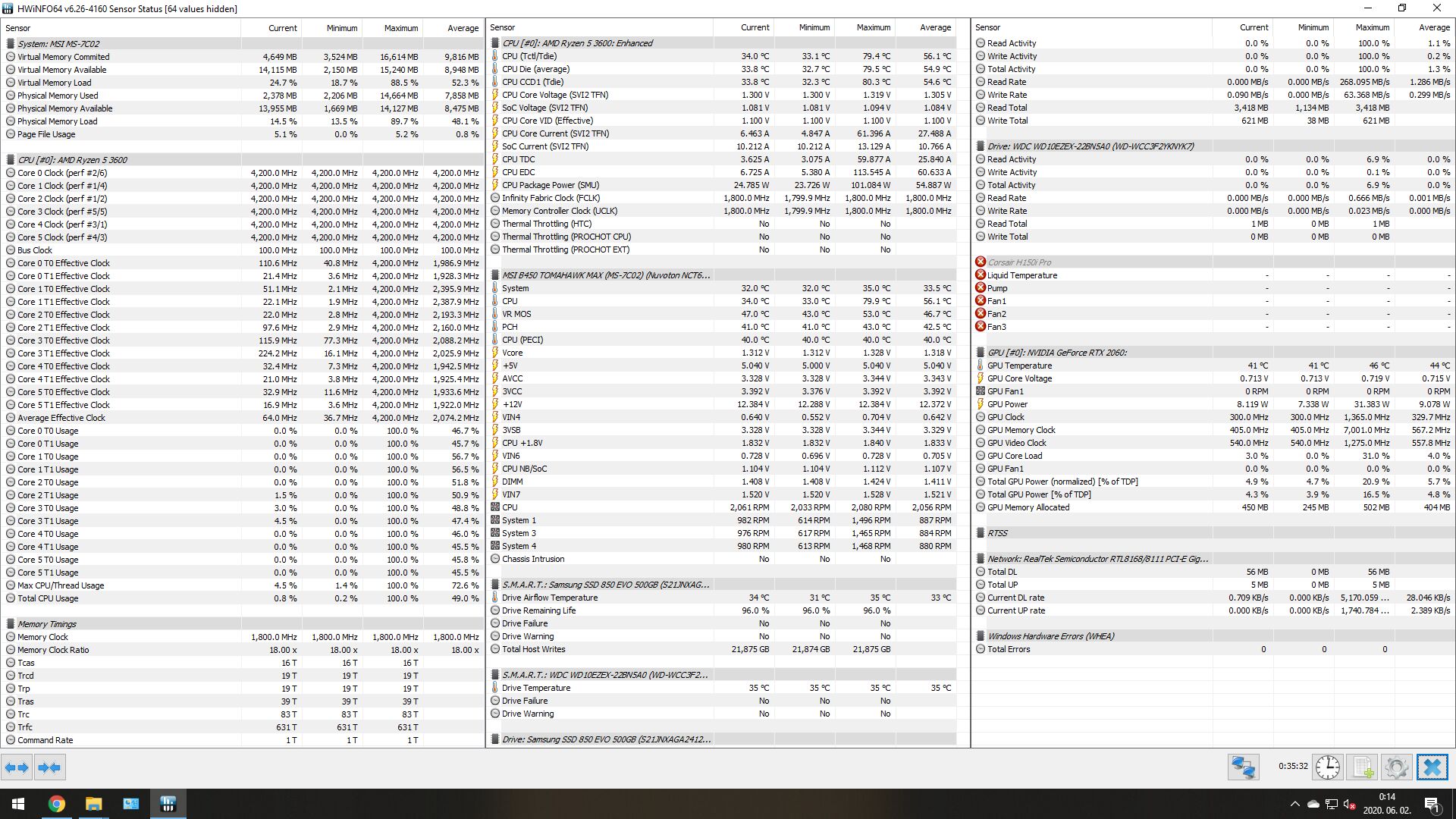Image resolution: width=1456 pixels, height=819 pixels.
Task: Select the CPU [#0]: AMD Ryzen 5 3600 group header
Action: (x=243, y=160)
